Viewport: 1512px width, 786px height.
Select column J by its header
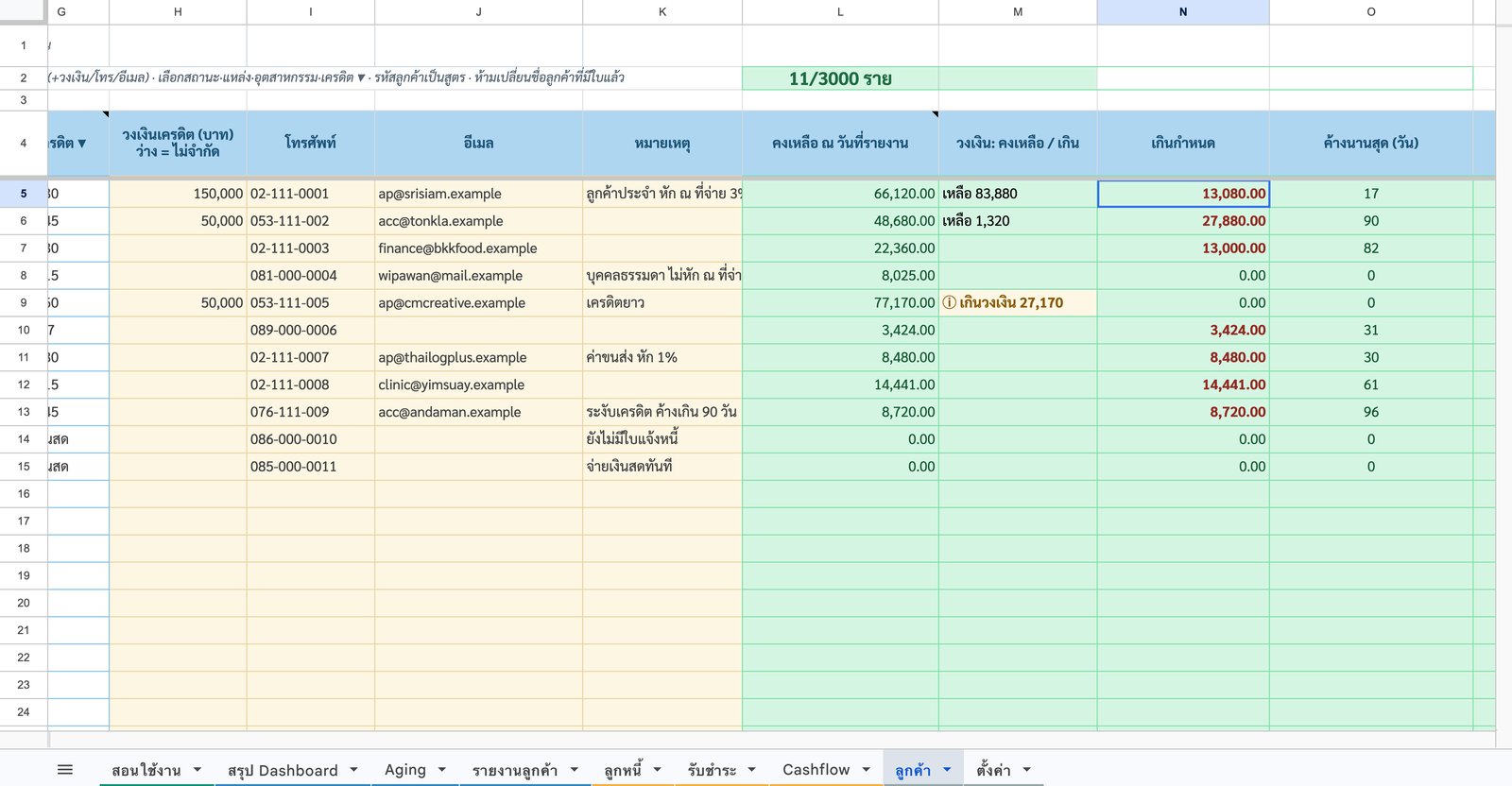(x=478, y=12)
